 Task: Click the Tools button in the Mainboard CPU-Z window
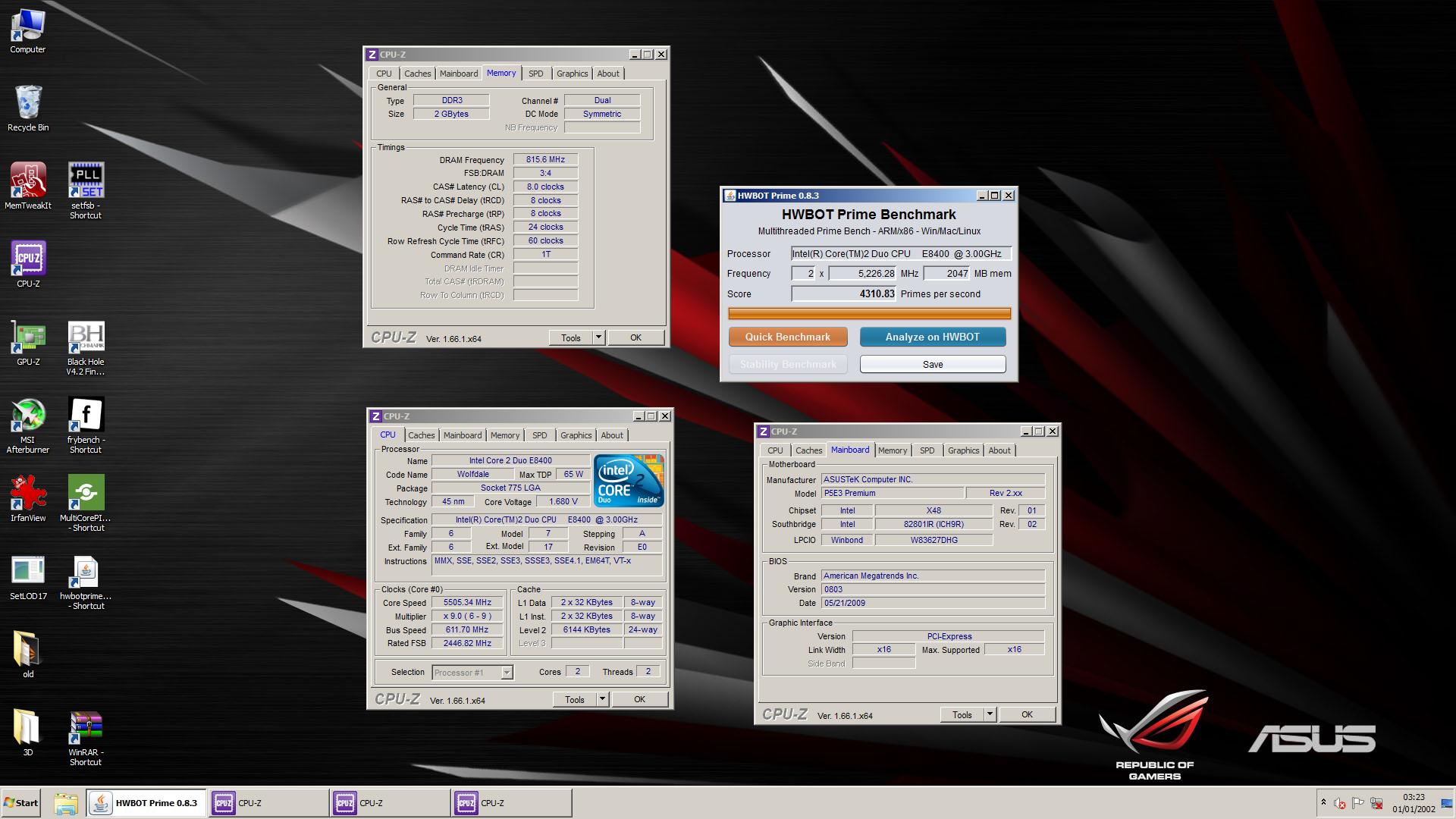tap(962, 715)
